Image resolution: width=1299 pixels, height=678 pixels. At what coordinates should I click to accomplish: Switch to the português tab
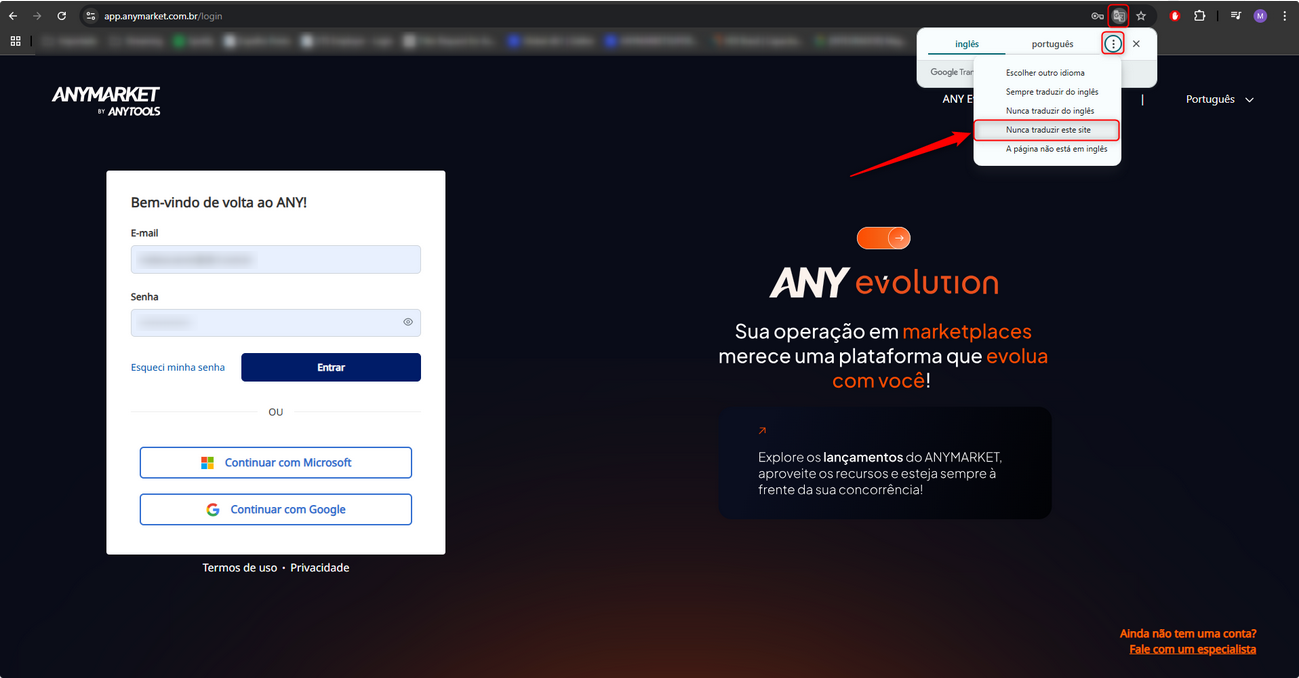click(x=1052, y=44)
